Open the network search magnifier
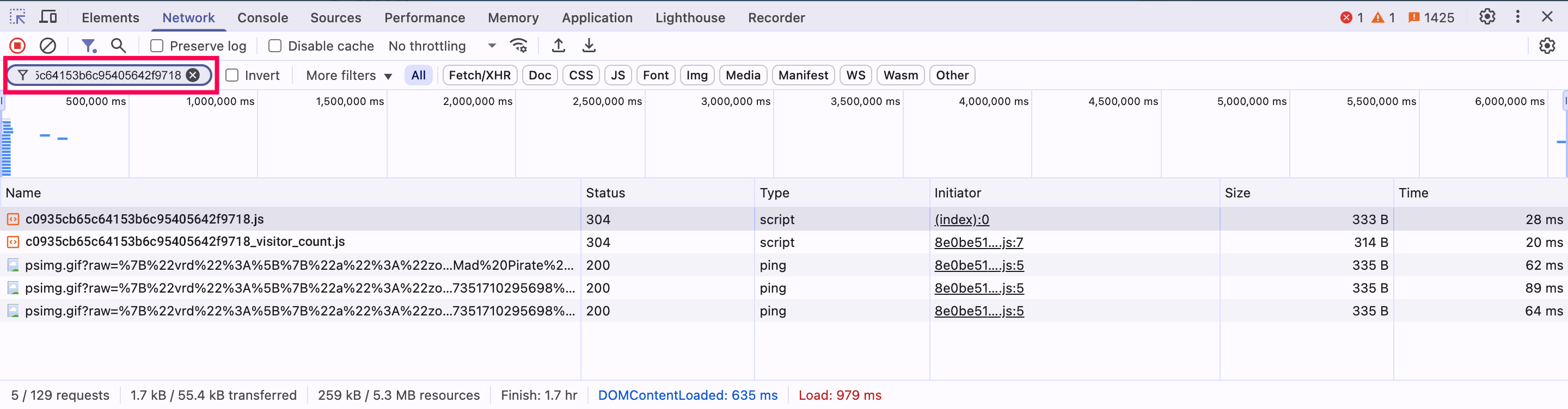1568x409 pixels. click(x=118, y=46)
